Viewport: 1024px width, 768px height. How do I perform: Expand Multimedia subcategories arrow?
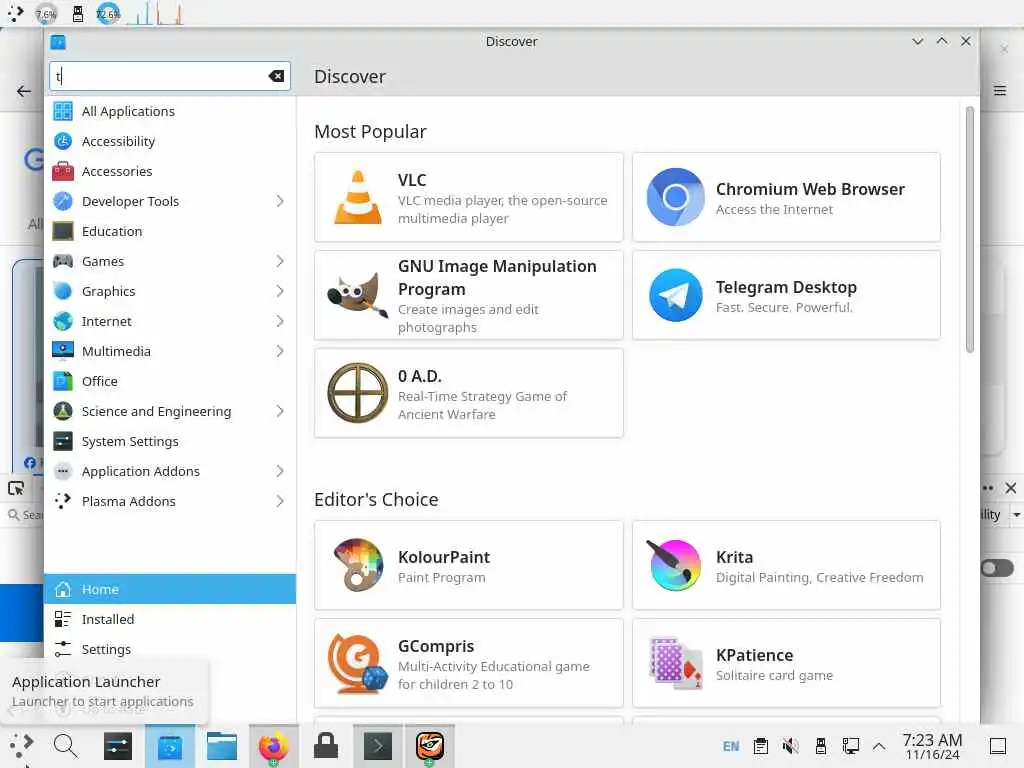[x=280, y=351]
